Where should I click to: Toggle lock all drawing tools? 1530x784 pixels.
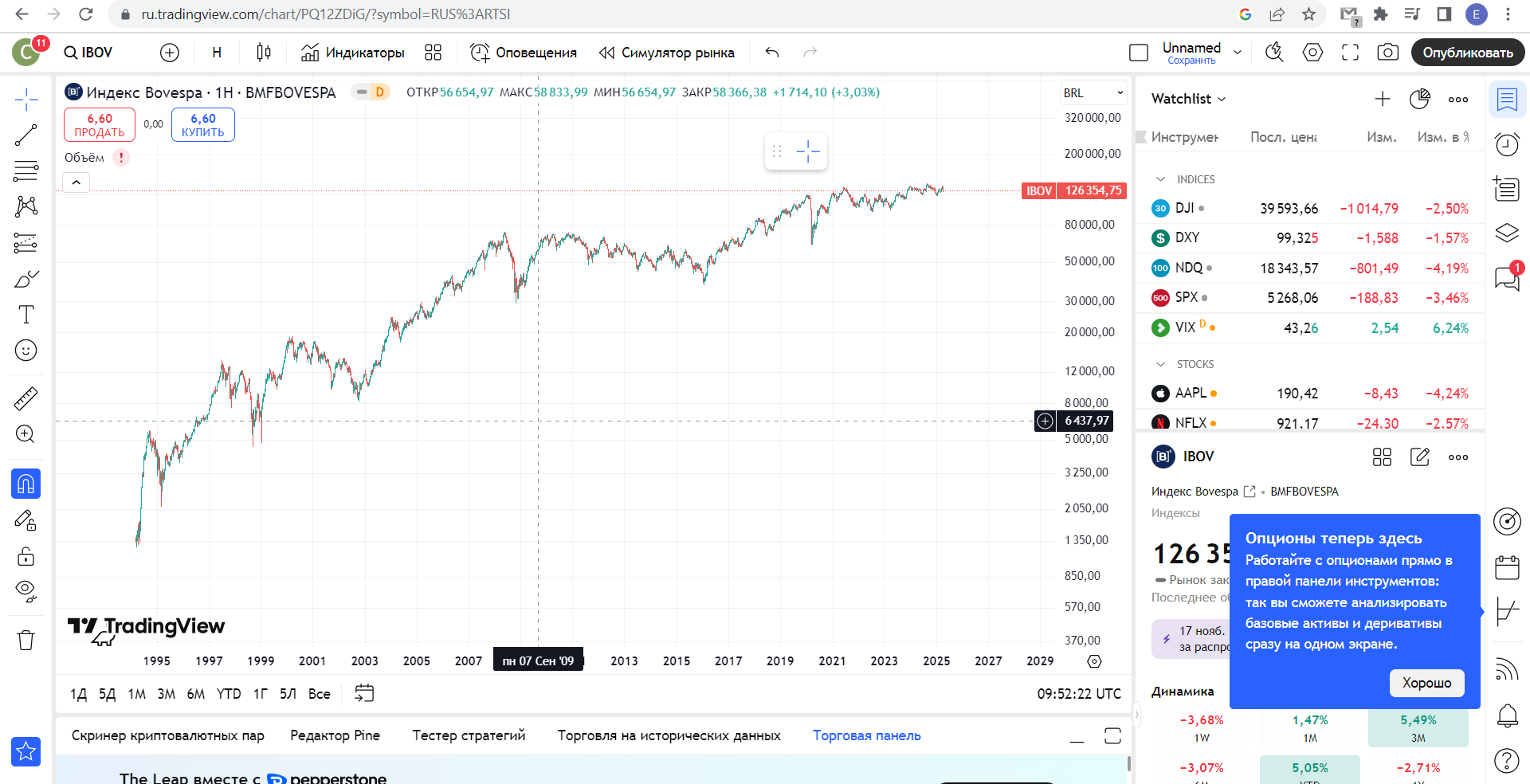coord(26,555)
